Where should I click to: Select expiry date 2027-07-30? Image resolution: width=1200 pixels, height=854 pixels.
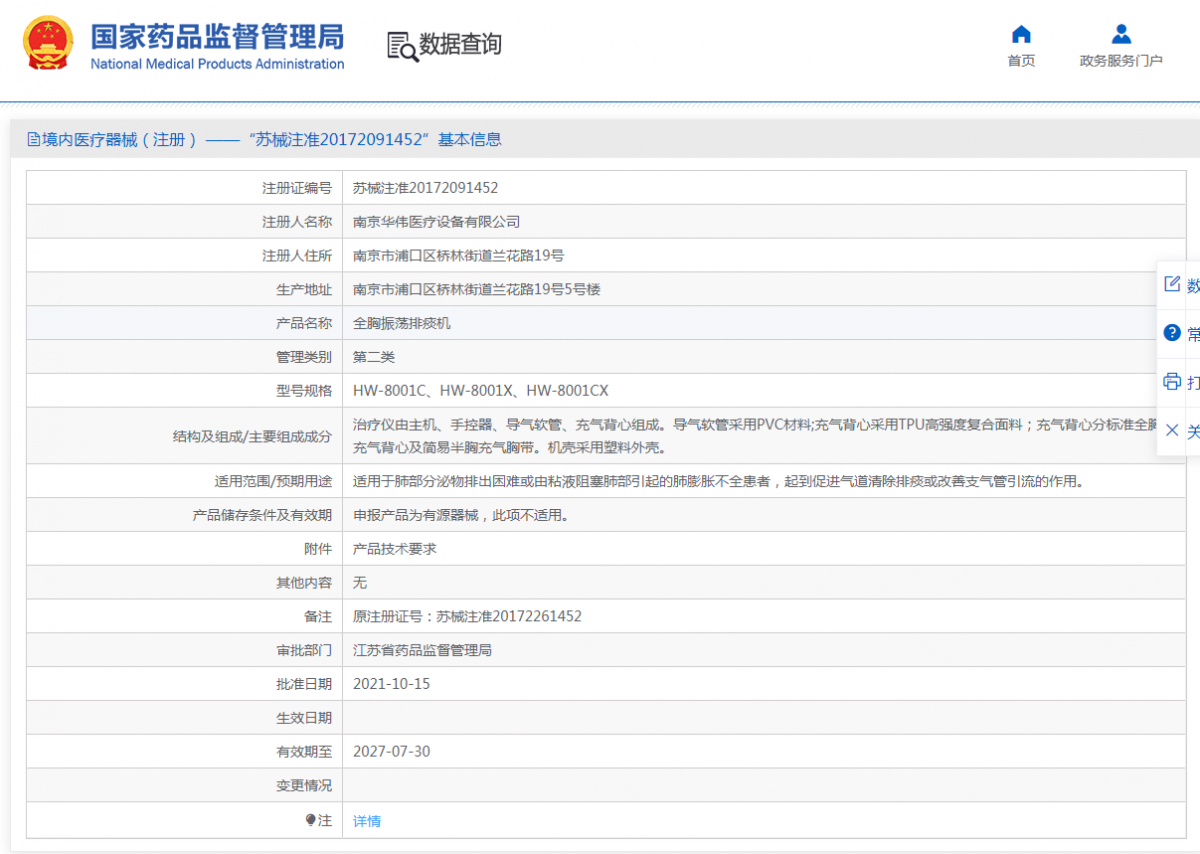(x=392, y=751)
